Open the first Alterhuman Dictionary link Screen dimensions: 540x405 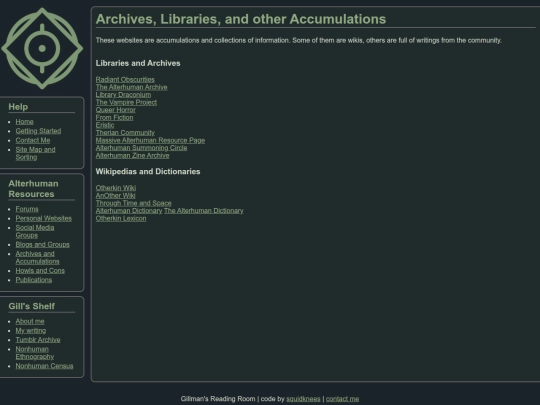pyautogui.click(x=129, y=210)
